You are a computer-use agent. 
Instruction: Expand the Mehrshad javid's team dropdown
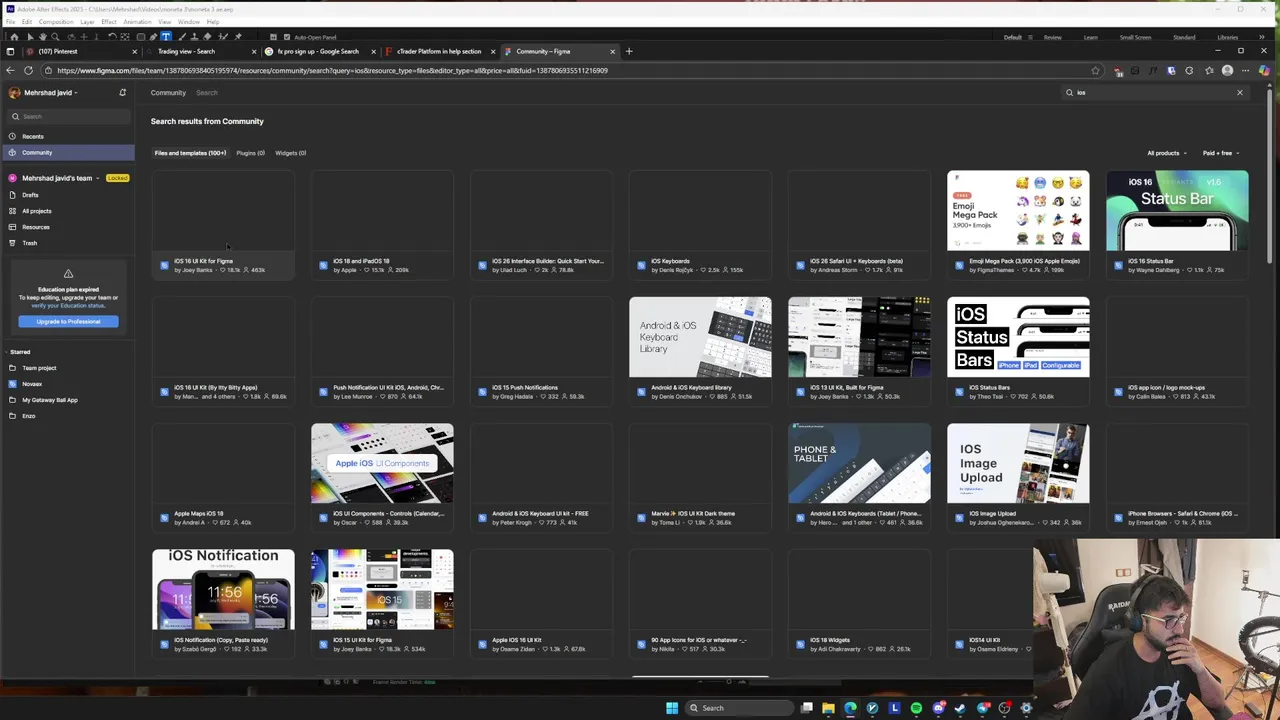click(98, 178)
